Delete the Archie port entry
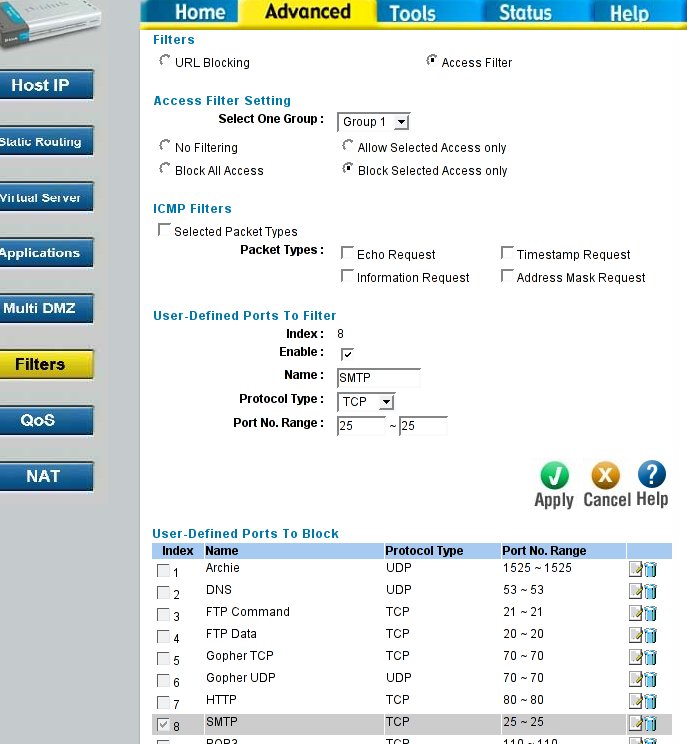Screen dimensions: 687x744 pyautogui.click(x=650, y=569)
